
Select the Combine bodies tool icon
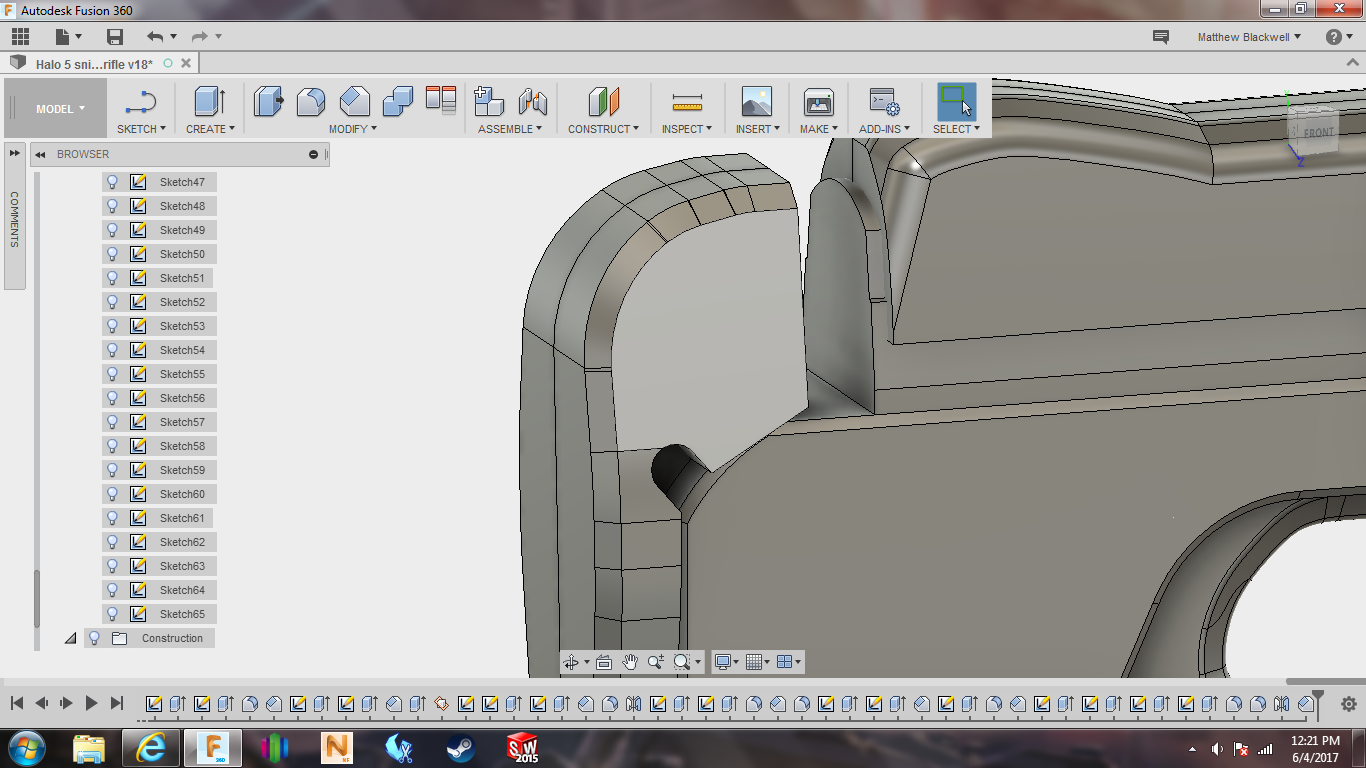click(x=397, y=102)
